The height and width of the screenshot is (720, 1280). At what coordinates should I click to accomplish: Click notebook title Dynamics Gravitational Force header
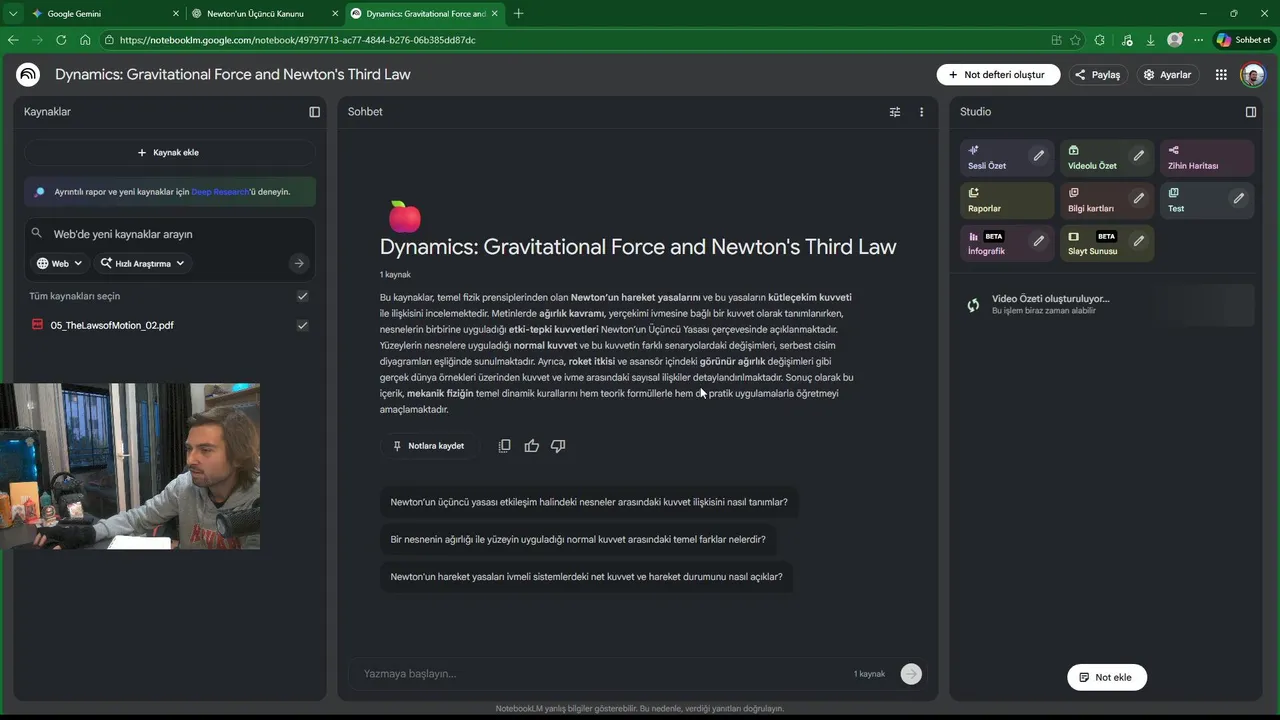(233, 75)
